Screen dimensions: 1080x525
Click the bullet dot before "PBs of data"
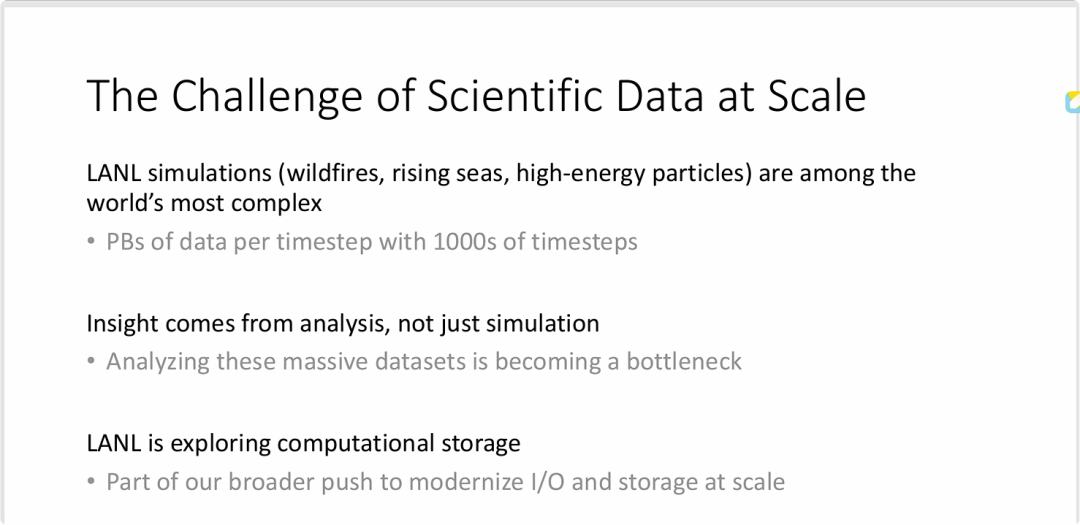92,243
